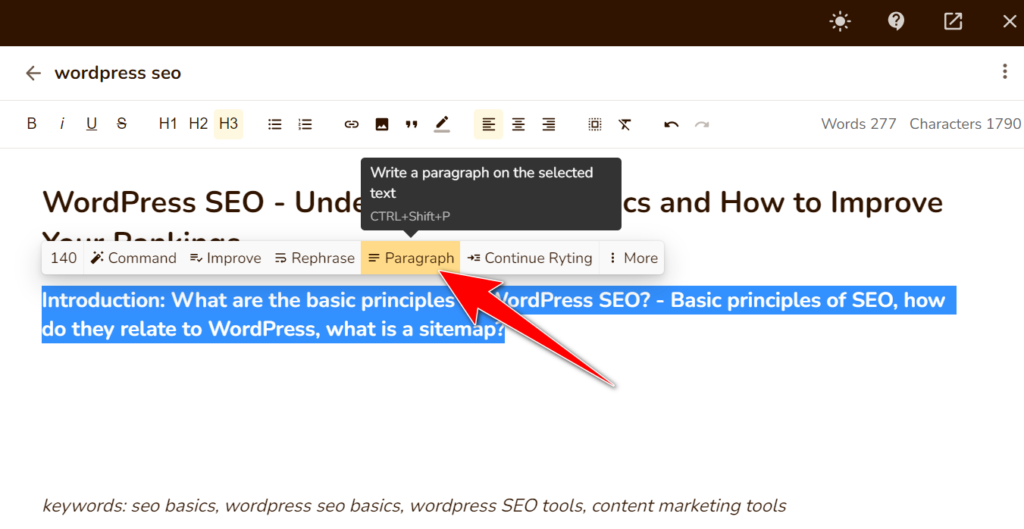Insert an image

pyautogui.click(x=382, y=124)
